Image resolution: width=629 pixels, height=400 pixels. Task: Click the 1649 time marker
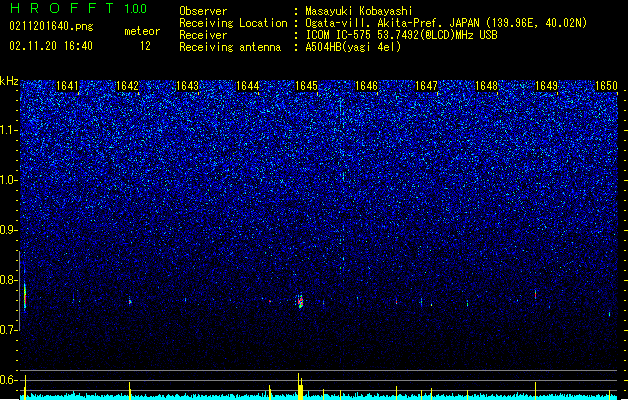coord(547,86)
